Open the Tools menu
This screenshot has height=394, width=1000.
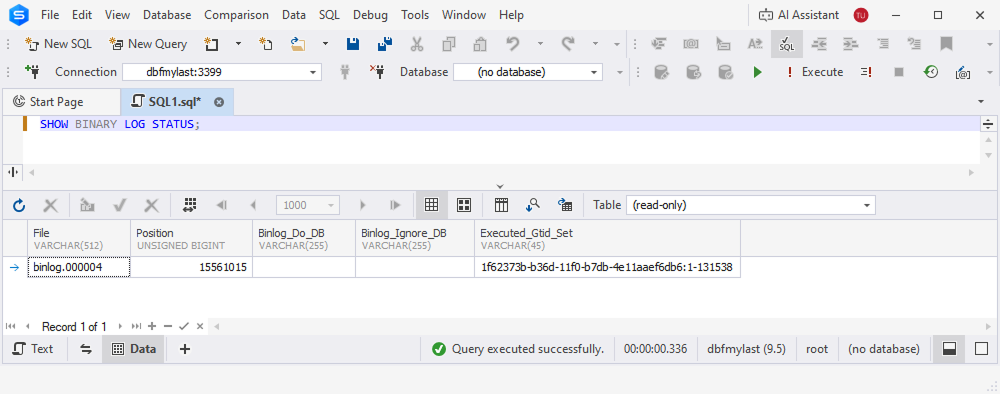415,15
